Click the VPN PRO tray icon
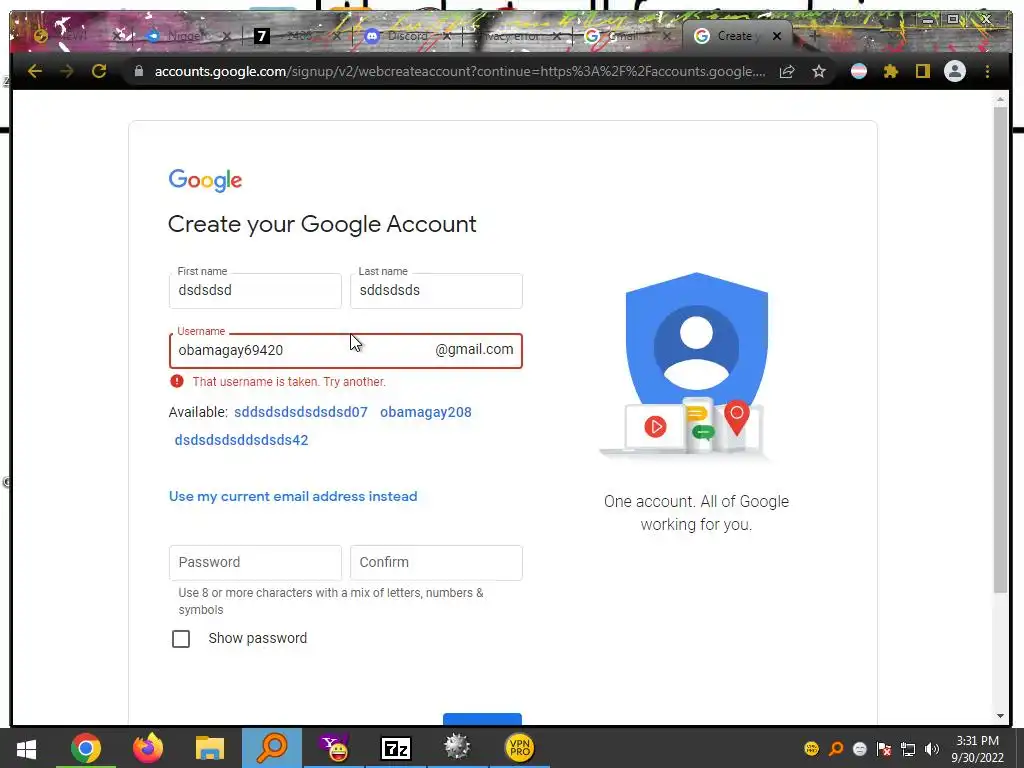1024x768 pixels. (x=812, y=749)
